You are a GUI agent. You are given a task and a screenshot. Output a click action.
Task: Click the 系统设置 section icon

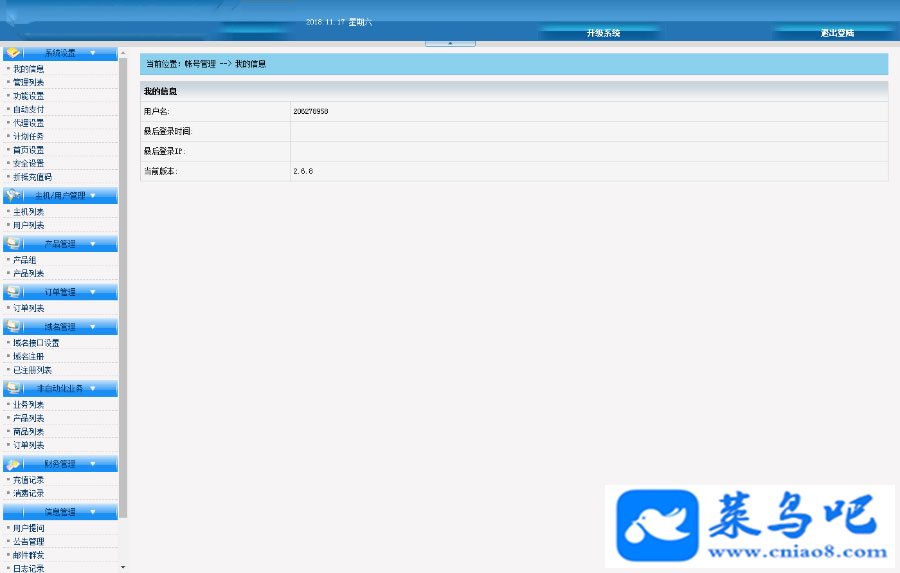click(x=13, y=53)
